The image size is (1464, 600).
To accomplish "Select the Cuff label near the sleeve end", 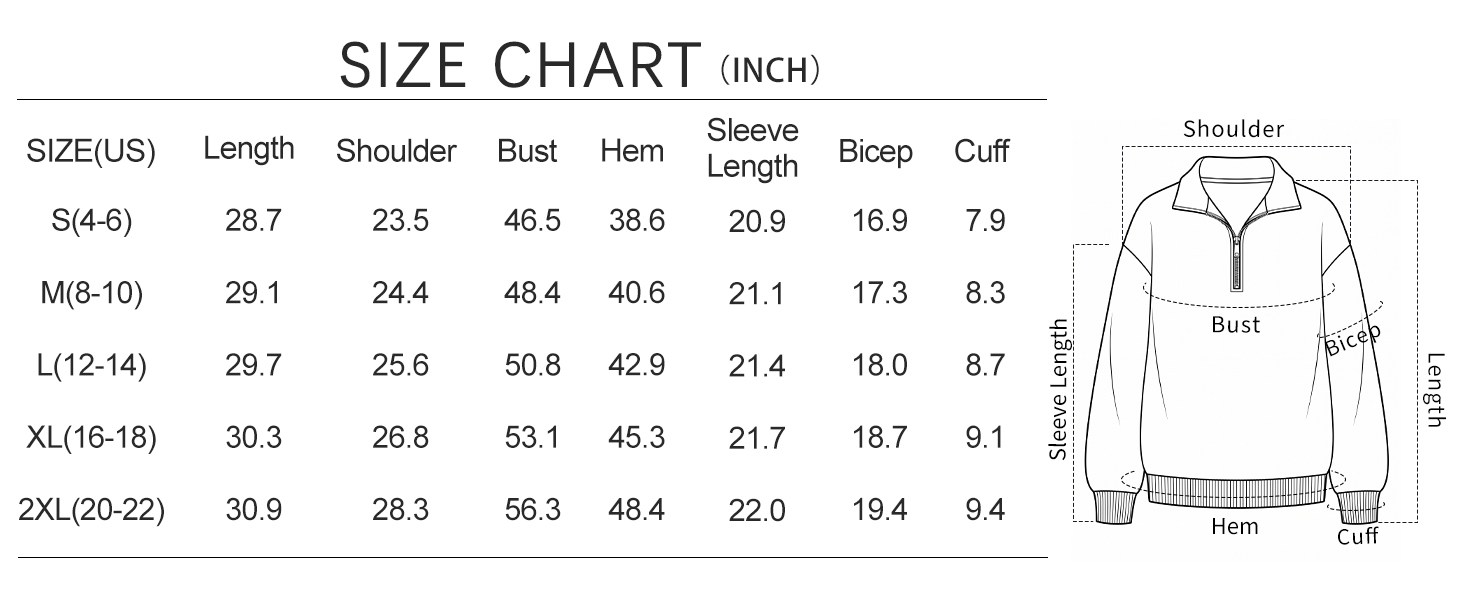I will tap(1358, 537).
